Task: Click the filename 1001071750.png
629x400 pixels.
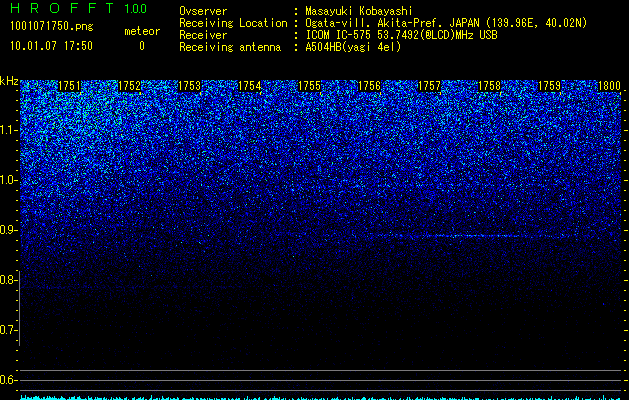Action: coord(51,26)
